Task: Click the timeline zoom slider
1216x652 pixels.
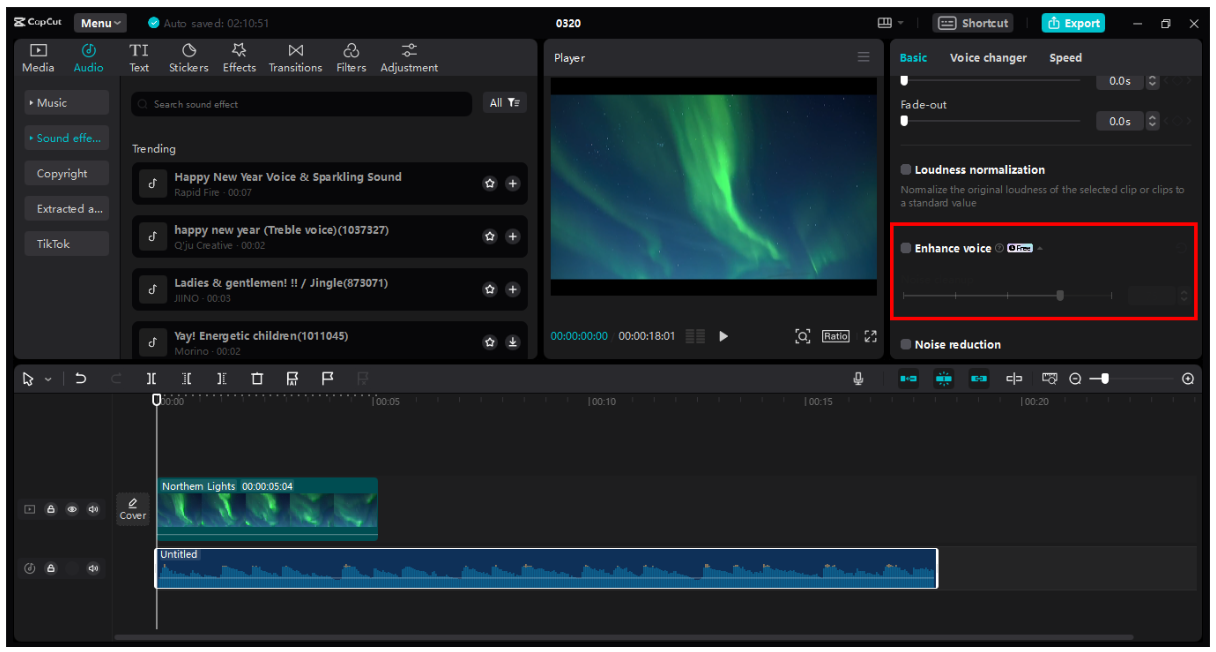Action: pos(1130,379)
